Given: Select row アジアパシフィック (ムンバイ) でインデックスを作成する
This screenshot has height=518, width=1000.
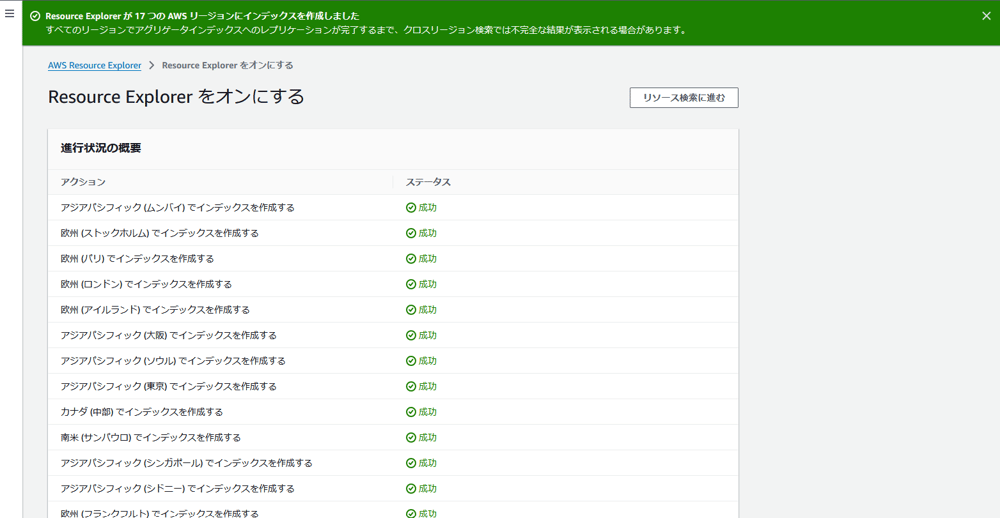Looking at the screenshot, I should (393, 207).
